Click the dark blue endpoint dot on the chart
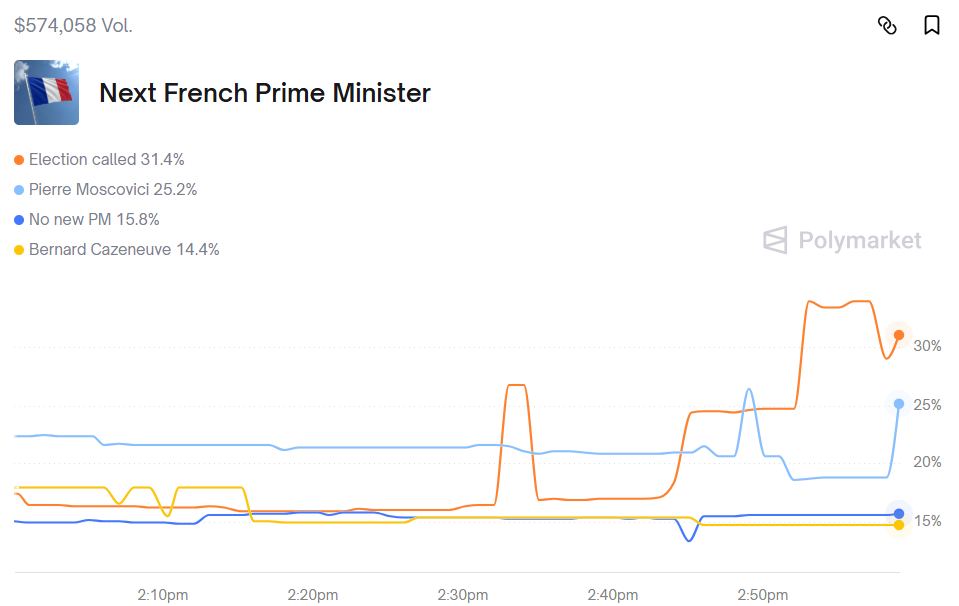 (899, 514)
